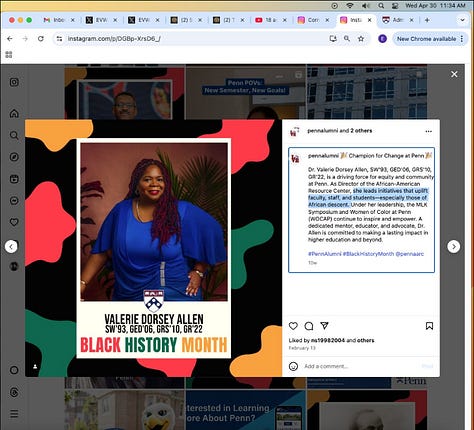The image size is (474, 430).
Task: Bookmark page with star icon
Action: point(361,39)
